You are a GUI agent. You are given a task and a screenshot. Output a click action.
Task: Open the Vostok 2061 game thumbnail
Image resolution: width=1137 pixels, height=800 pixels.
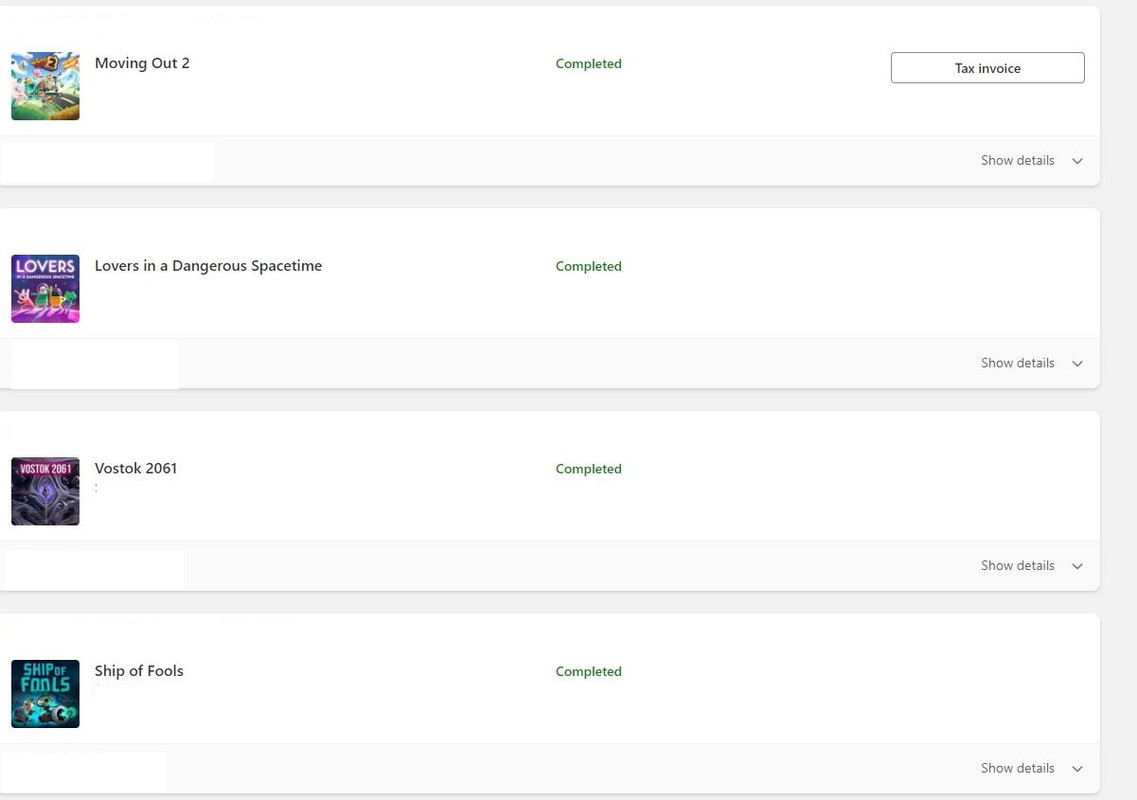45,491
